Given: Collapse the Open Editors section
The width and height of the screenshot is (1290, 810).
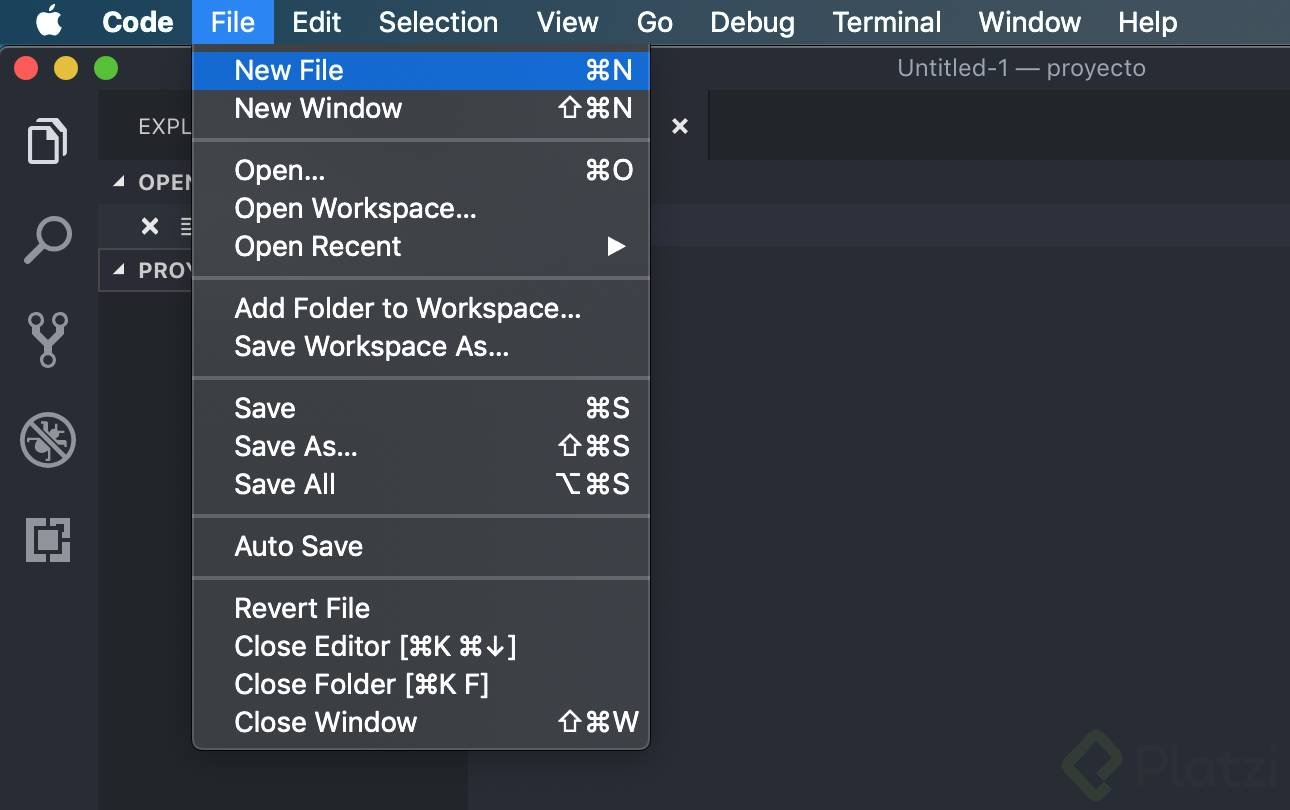Looking at the screenshot, I should pos(120,182).
